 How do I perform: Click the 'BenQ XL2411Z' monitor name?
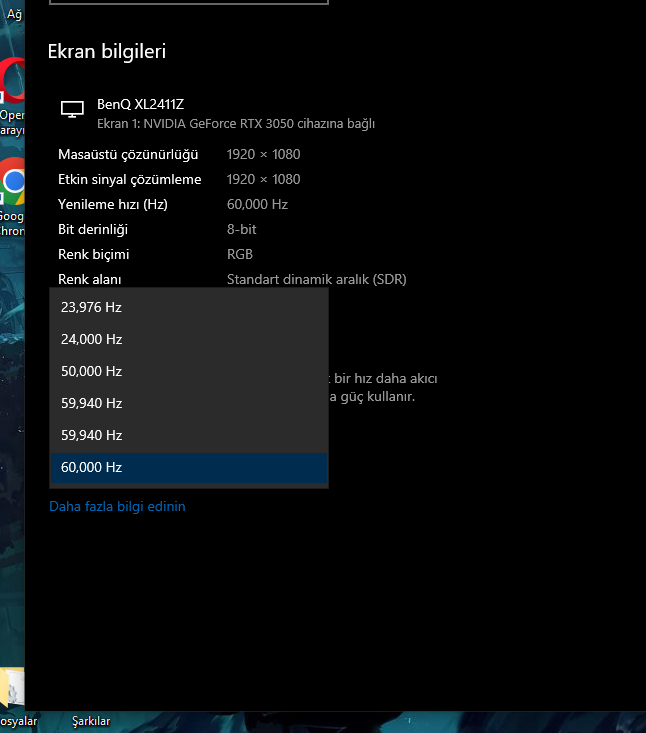click(140, 104)
